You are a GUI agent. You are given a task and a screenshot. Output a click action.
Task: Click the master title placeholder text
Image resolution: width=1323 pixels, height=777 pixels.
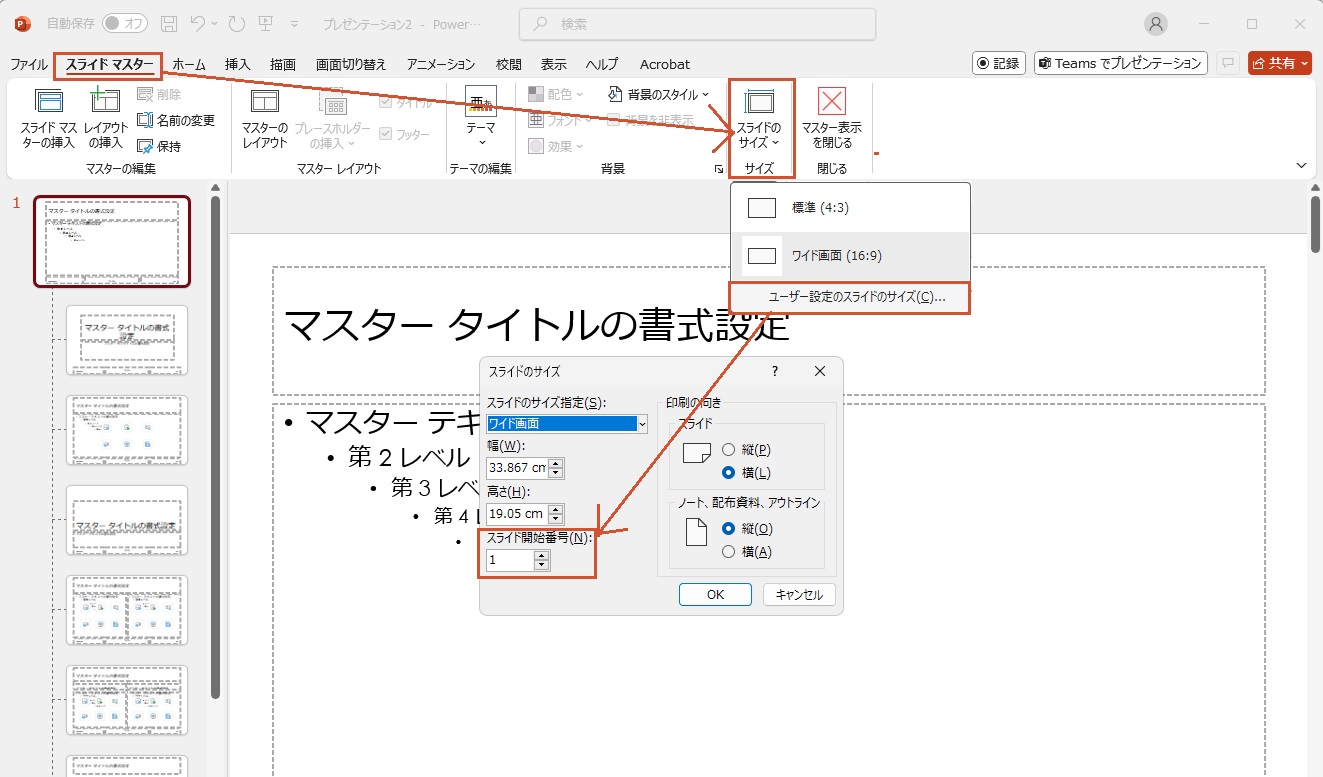(x=536, y=324)
